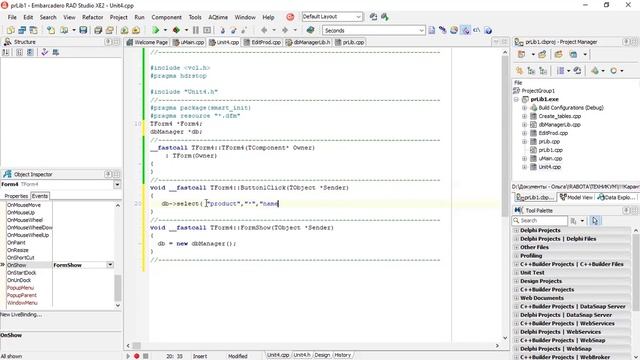Expand the dbManagerLib.cpp node

(x=524, y=125)
